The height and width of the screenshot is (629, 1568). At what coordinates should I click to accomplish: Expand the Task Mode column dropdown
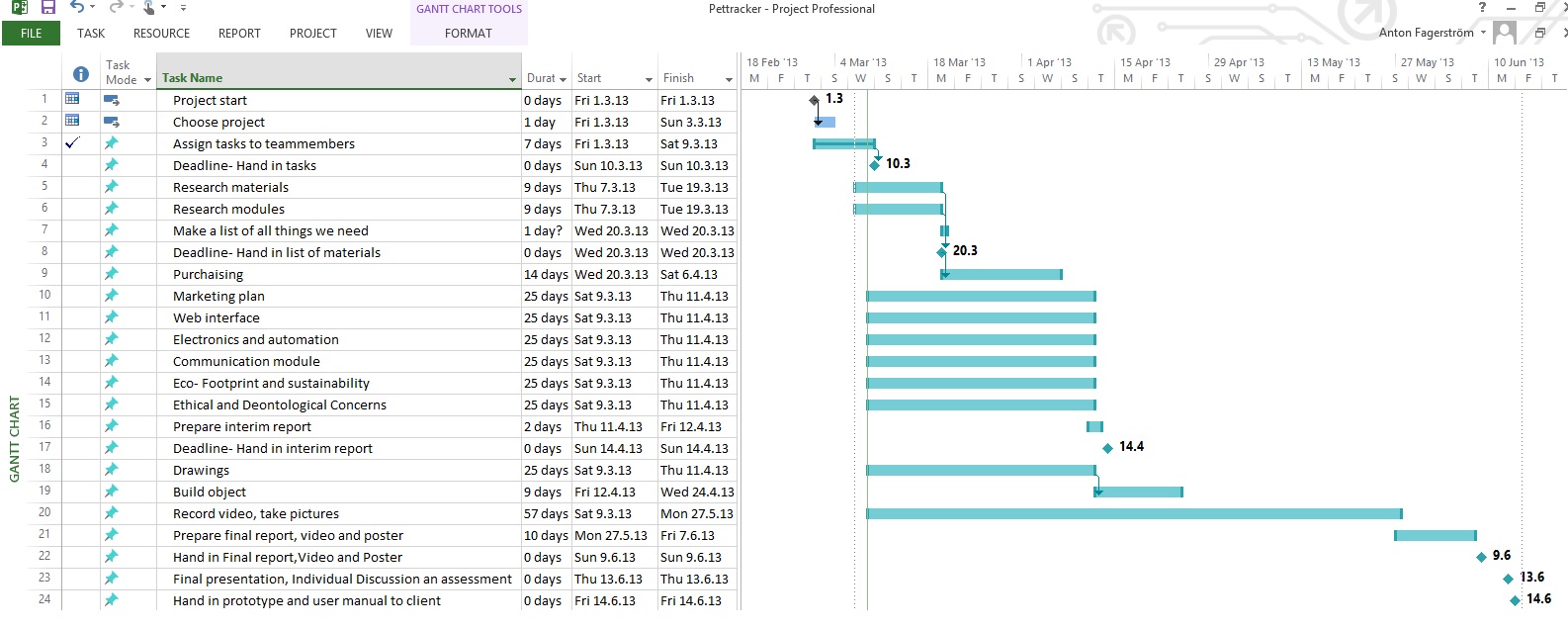[x=147, y=80]
